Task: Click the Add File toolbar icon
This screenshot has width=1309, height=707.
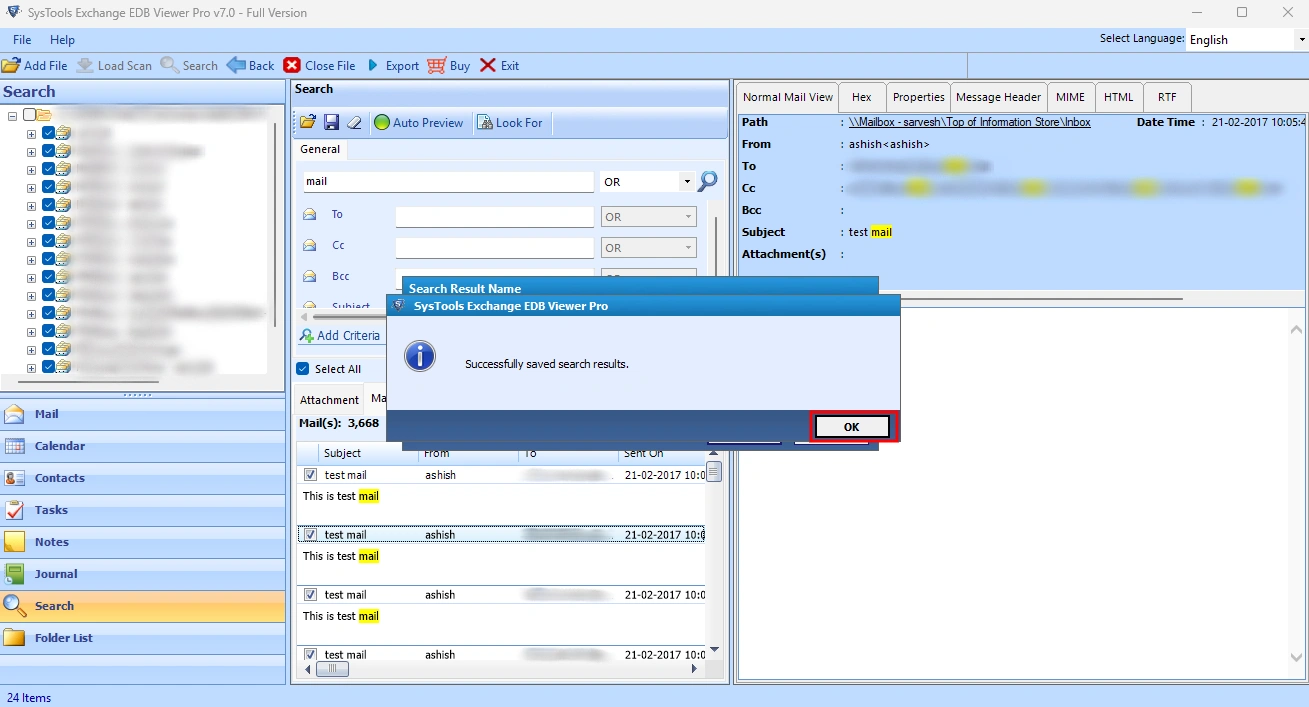Action: pos(11,65)
